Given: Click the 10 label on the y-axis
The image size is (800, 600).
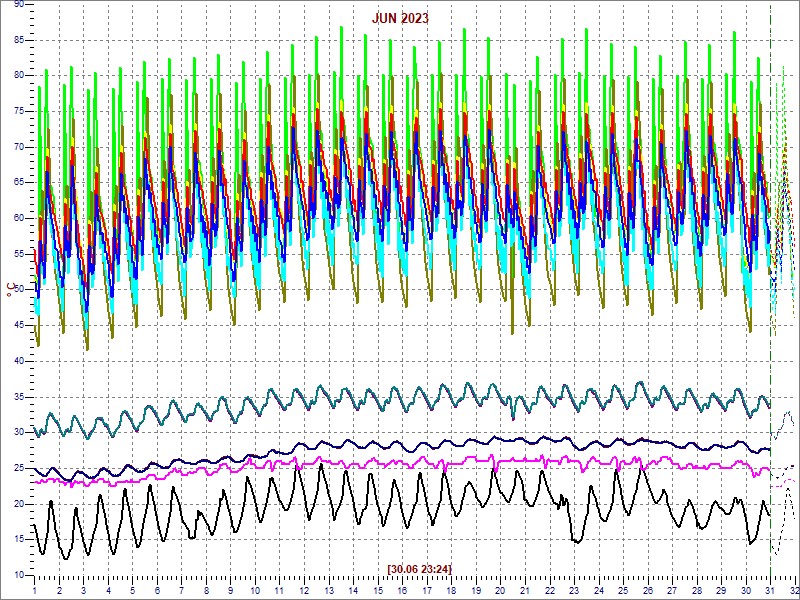Looking at the screenshot, I should (x=19, y=575).
